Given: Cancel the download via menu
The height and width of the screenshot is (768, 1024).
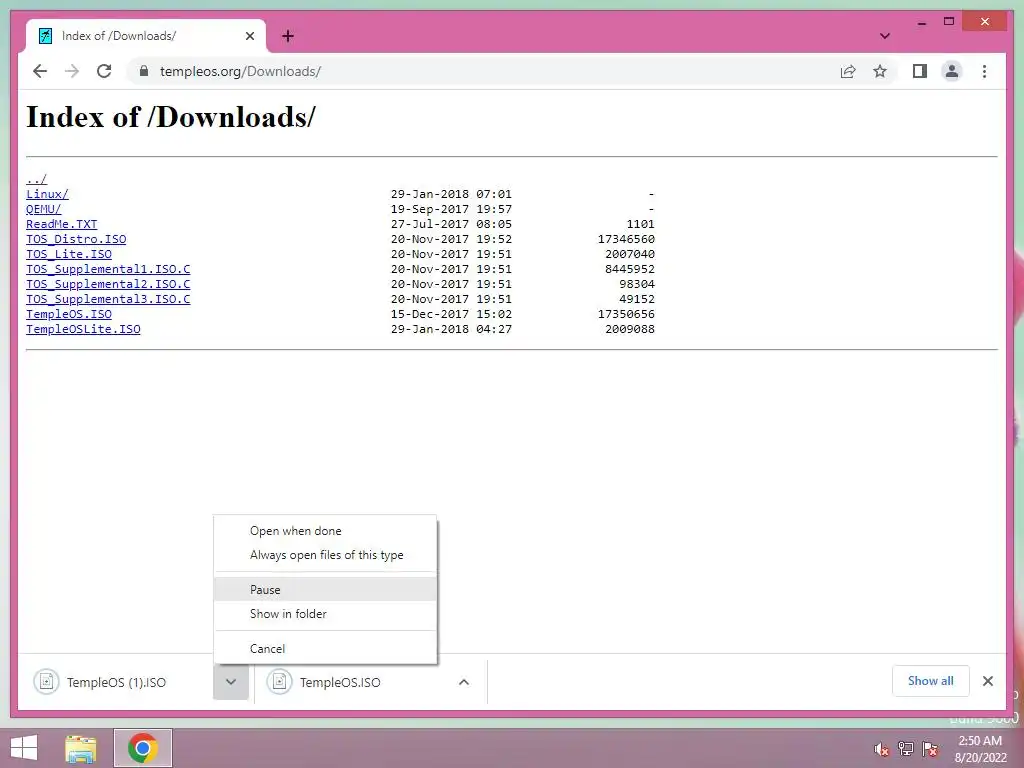Looking at the screenshot, I should pos(325,648).
